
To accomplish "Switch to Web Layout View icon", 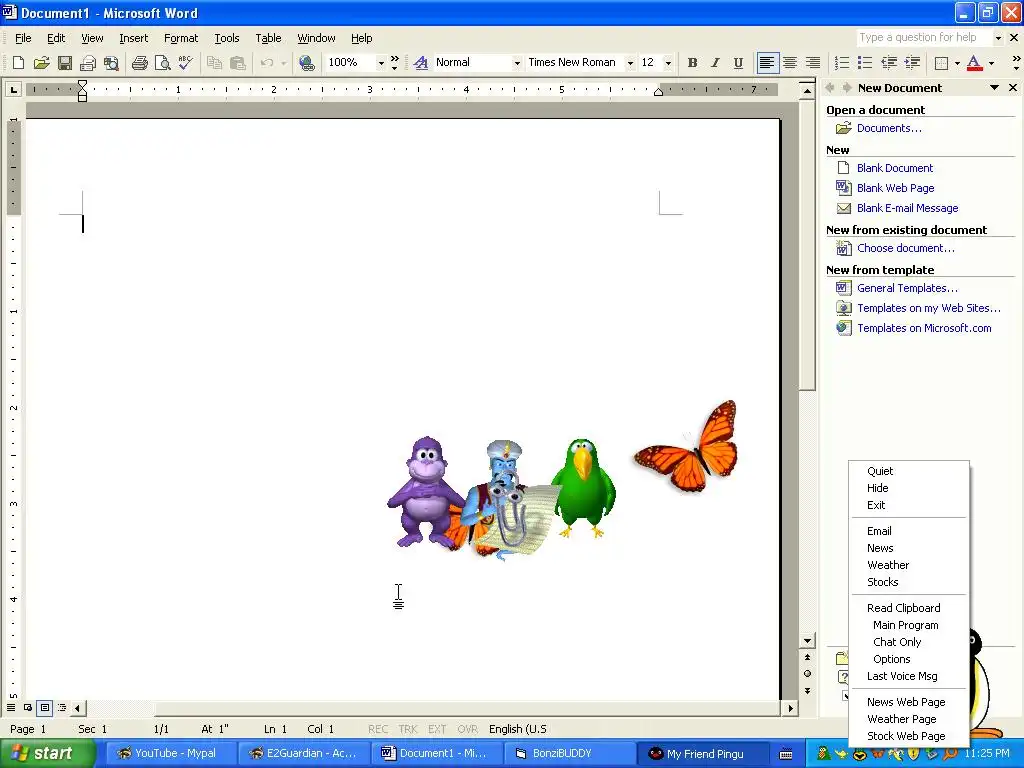I will [x=27, y=707].
